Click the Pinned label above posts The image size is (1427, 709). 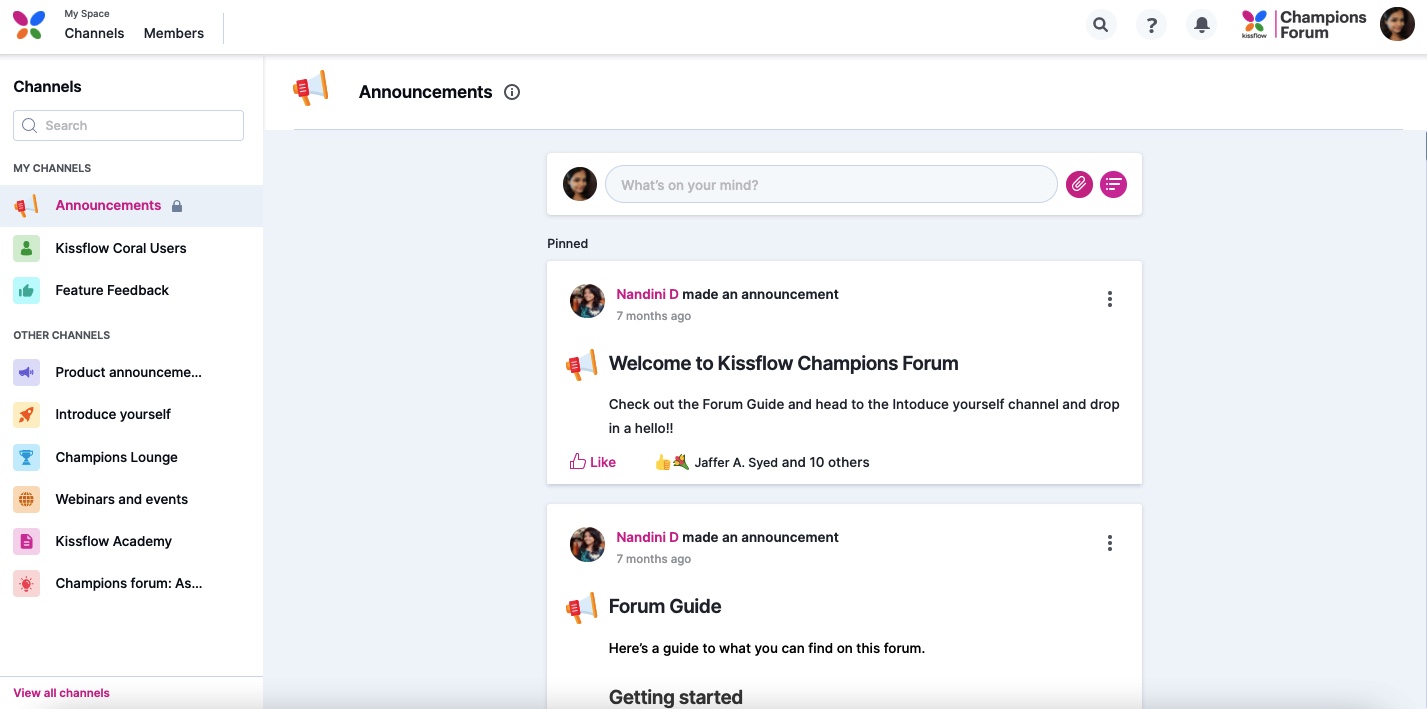click(x=567, y=244)
